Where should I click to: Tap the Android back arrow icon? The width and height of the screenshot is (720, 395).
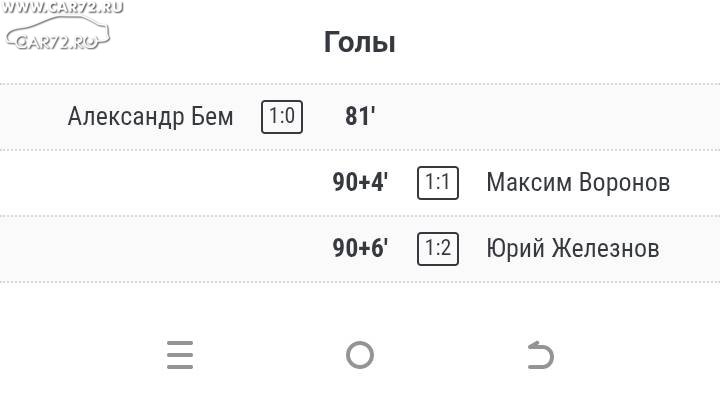pos(540,355)
